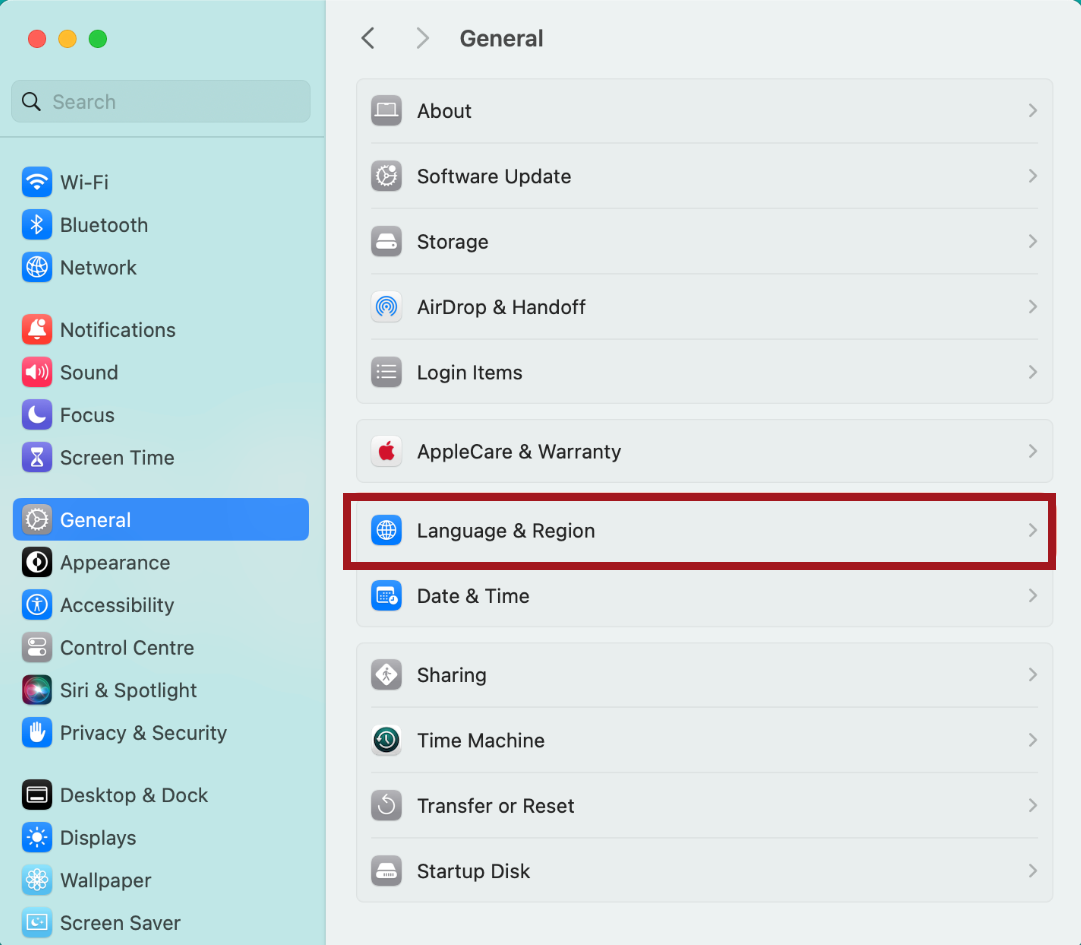
Task: Click the Software Update gear icon
Action: tap(386, 176)
